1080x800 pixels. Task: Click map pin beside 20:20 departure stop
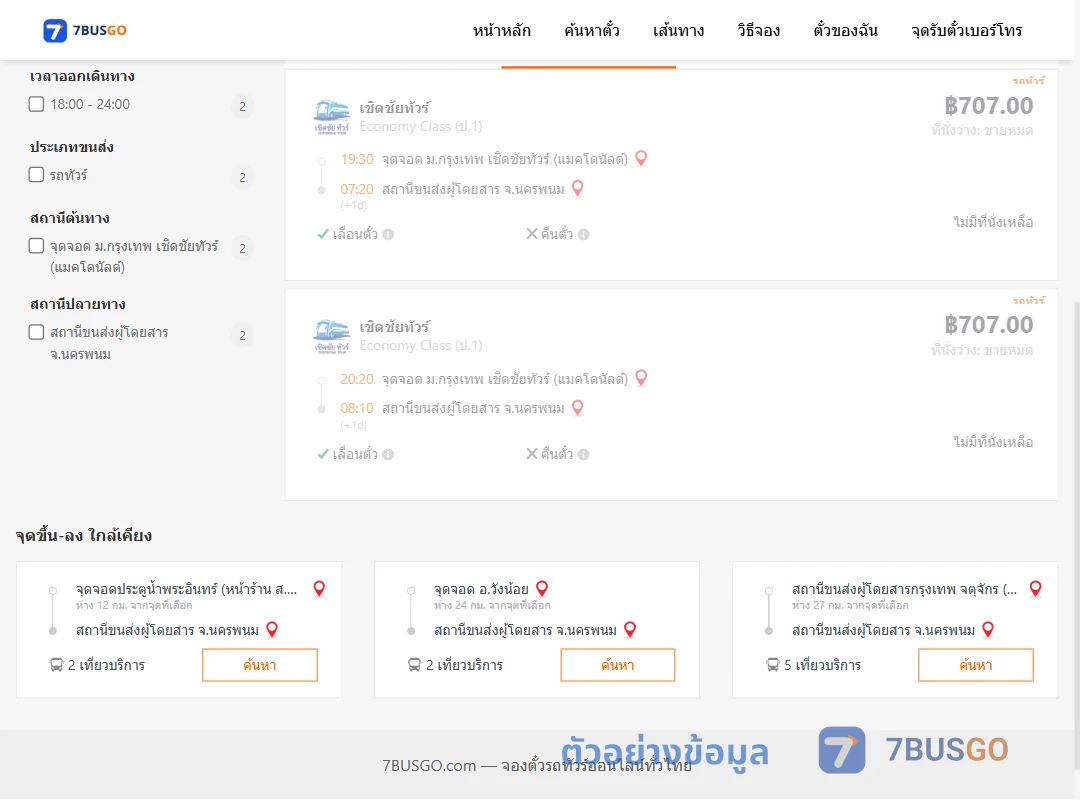point(641,378)
